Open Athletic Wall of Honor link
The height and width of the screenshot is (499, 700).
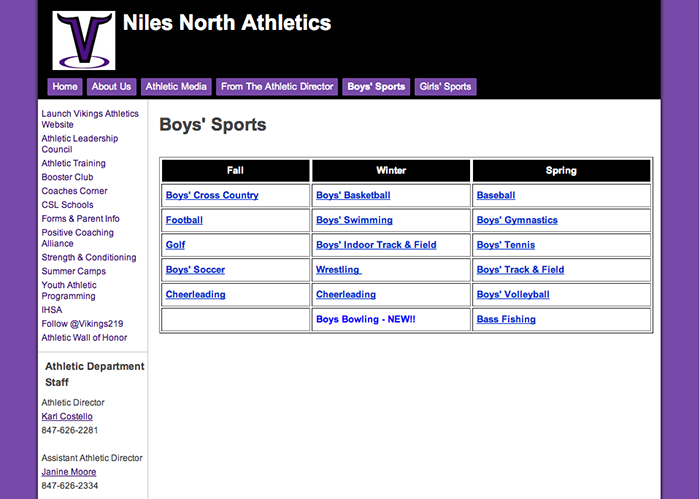click(84, 337)
